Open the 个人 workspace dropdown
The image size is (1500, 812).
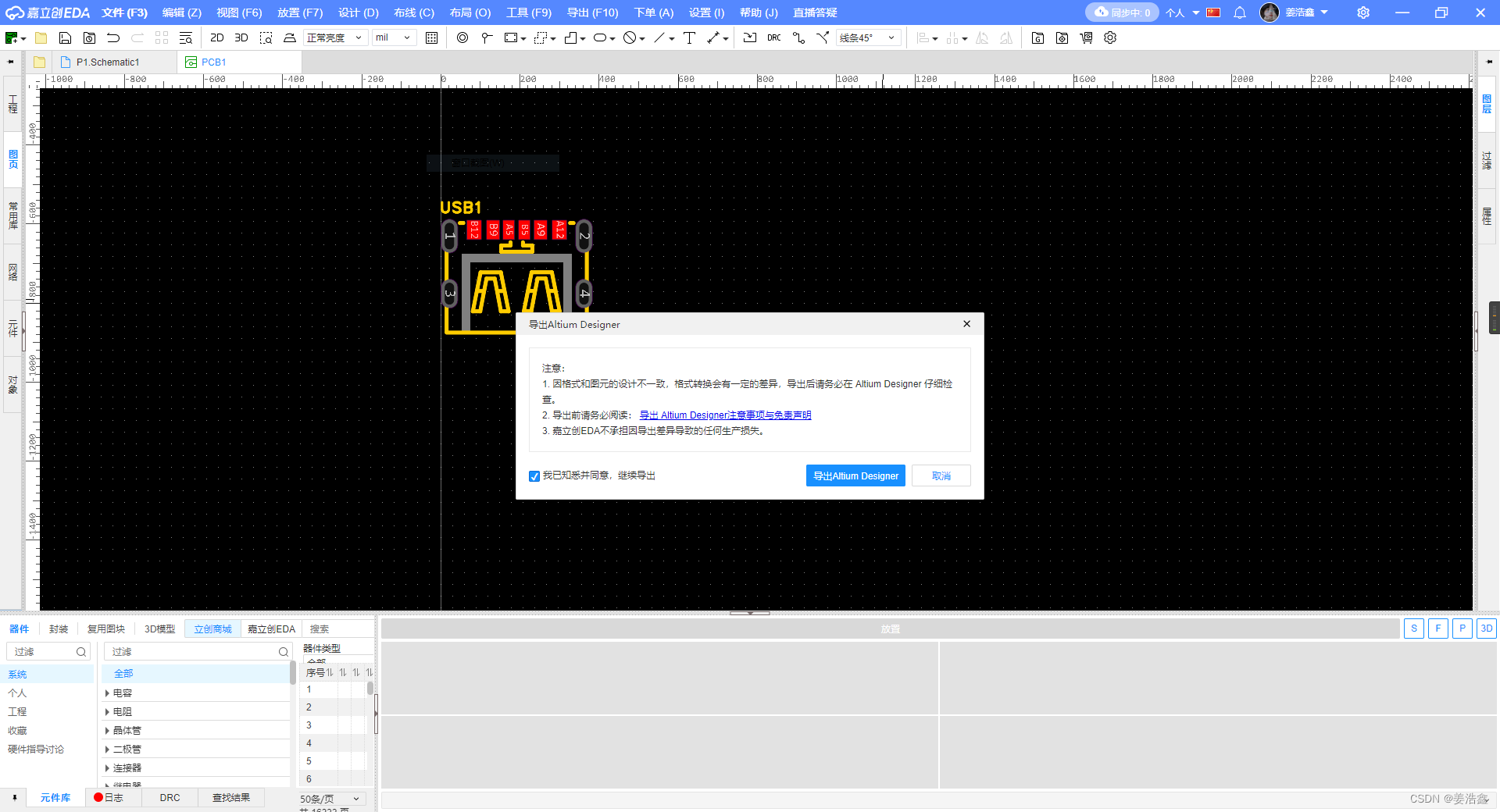(1182, 12)
